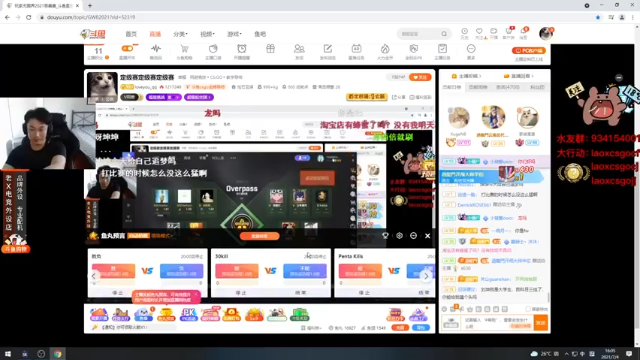Click the orange PC客户端 button
The width and height of the screenshot is (640, 360).
(x=529, y=51)
